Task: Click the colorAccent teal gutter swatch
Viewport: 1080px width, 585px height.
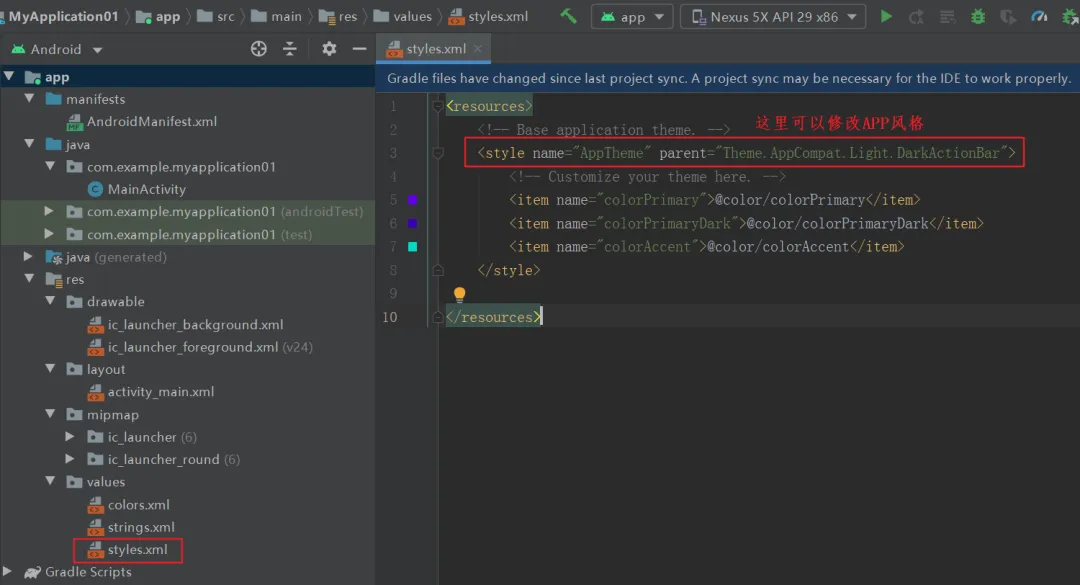Action: (413, 247)
